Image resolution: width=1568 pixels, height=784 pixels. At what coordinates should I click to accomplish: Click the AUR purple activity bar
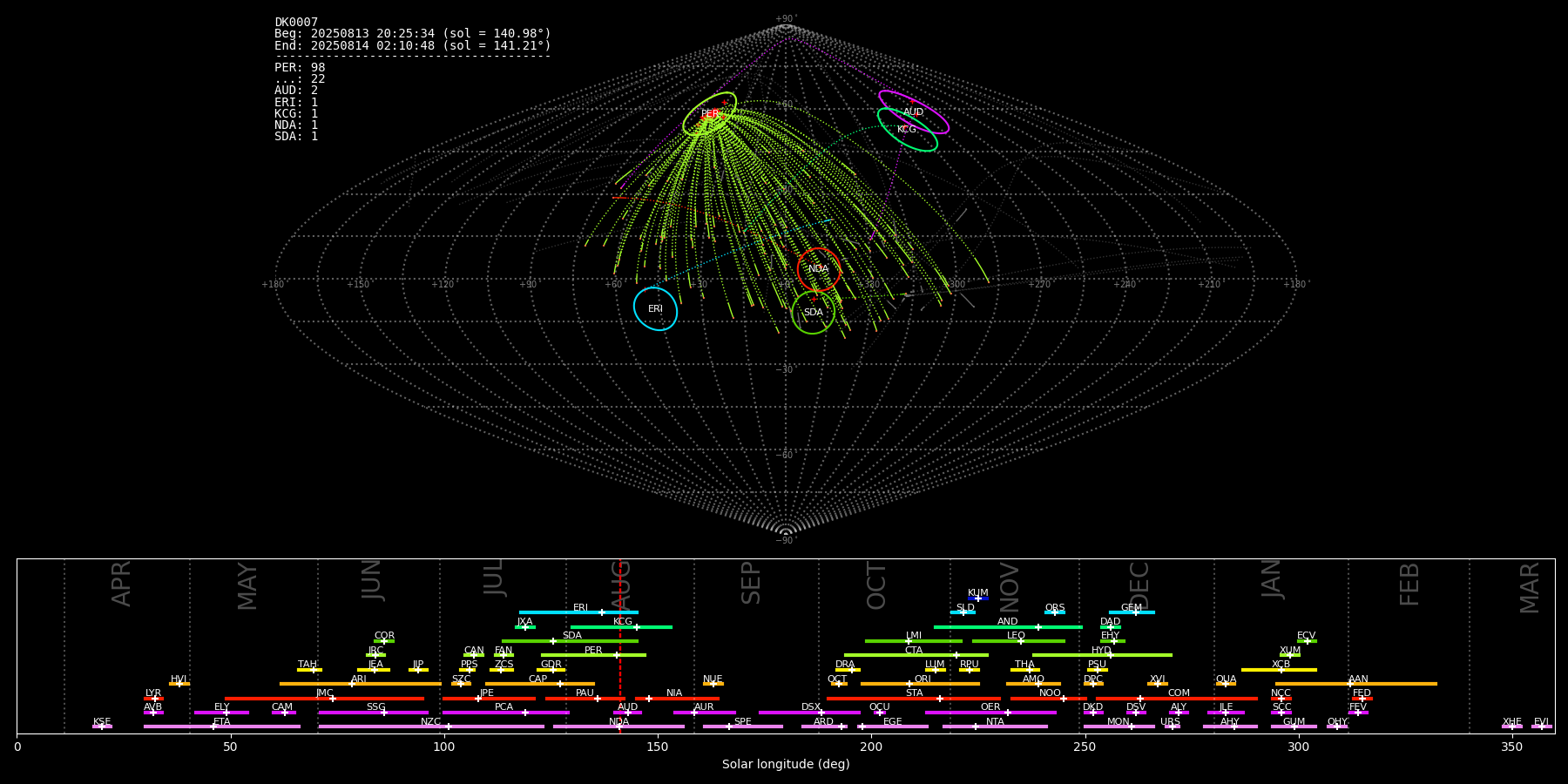pos(704,713)
